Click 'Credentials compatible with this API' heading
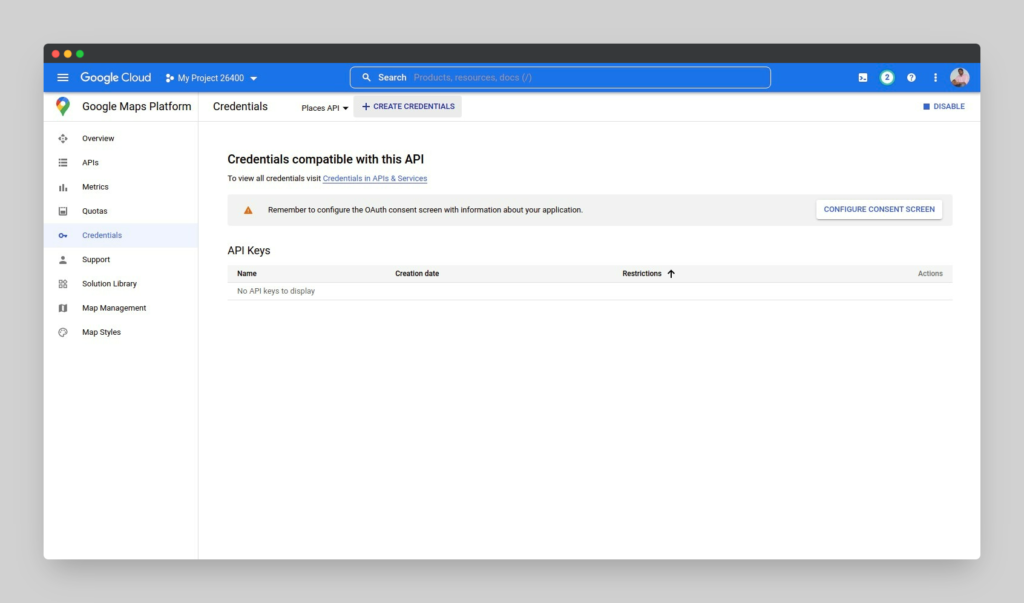This screenshot has width=1024, height=603. tap(325, 159)
